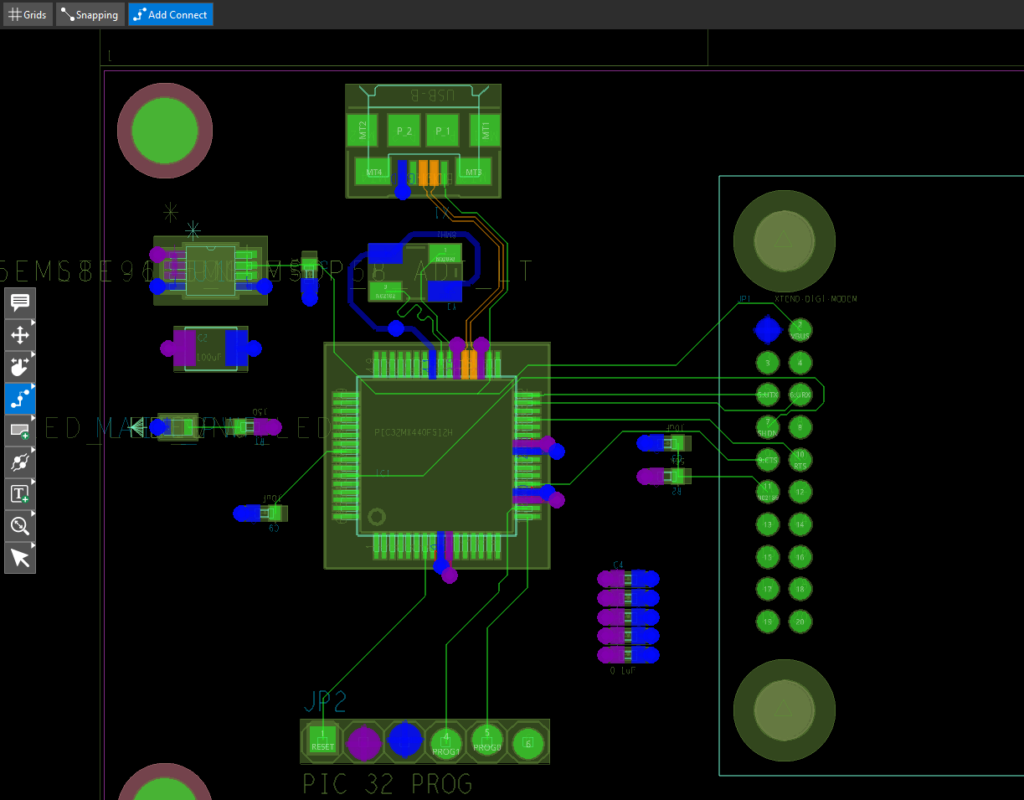Click pad 16 on JP1 connector
Screen dimensions: 1024x800
coord(800,556)
